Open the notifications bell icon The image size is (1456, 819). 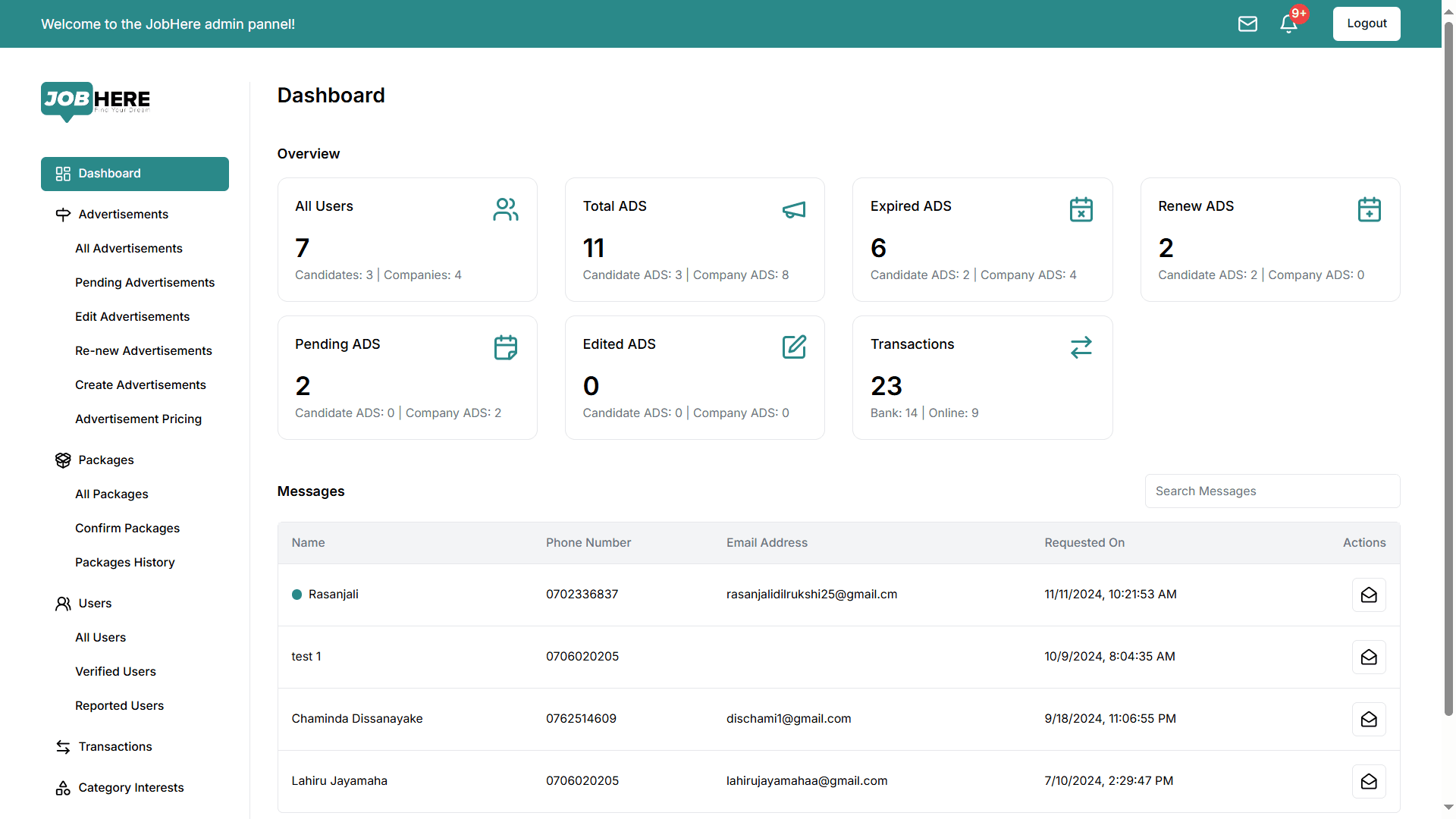(x=1288, y=24)
